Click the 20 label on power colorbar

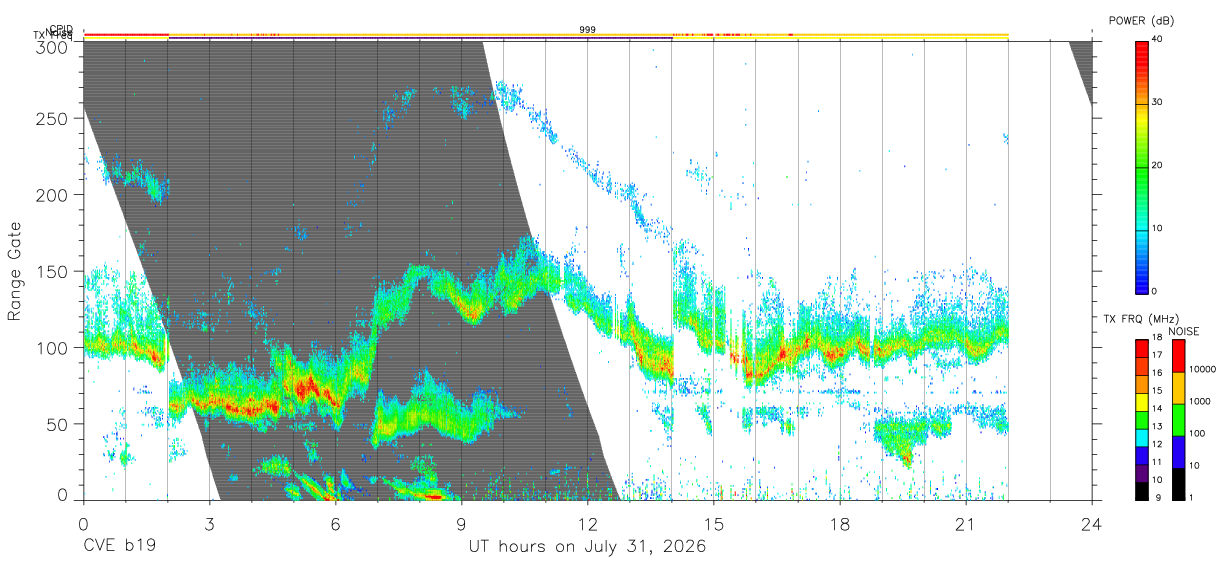(x=1158, y=166)
